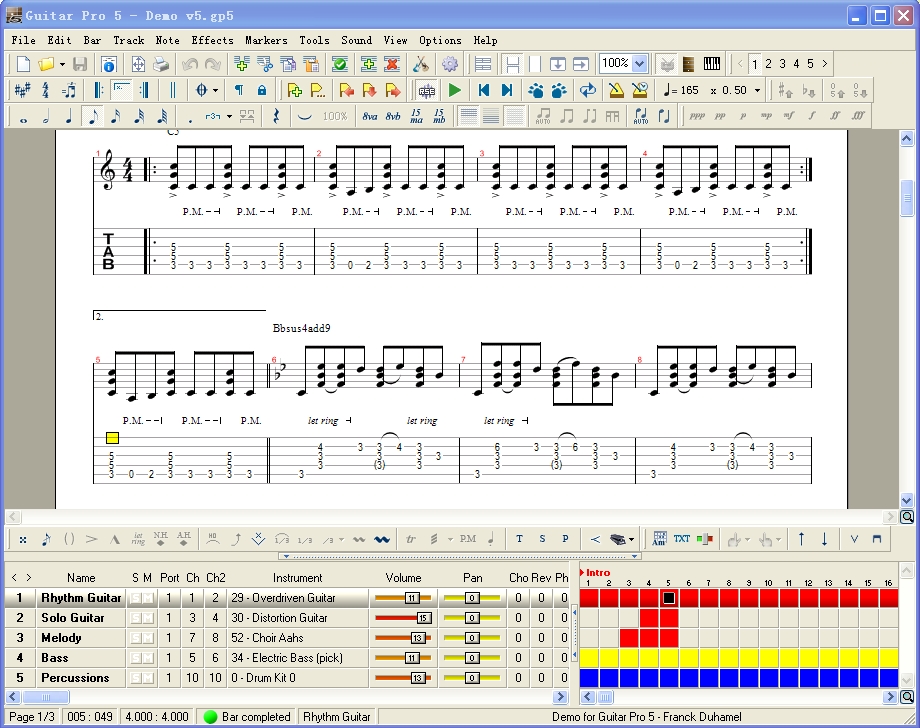Viewport: 920px width, 728px height.
Task: Click the Time signature icon
Action: [46, 90]
